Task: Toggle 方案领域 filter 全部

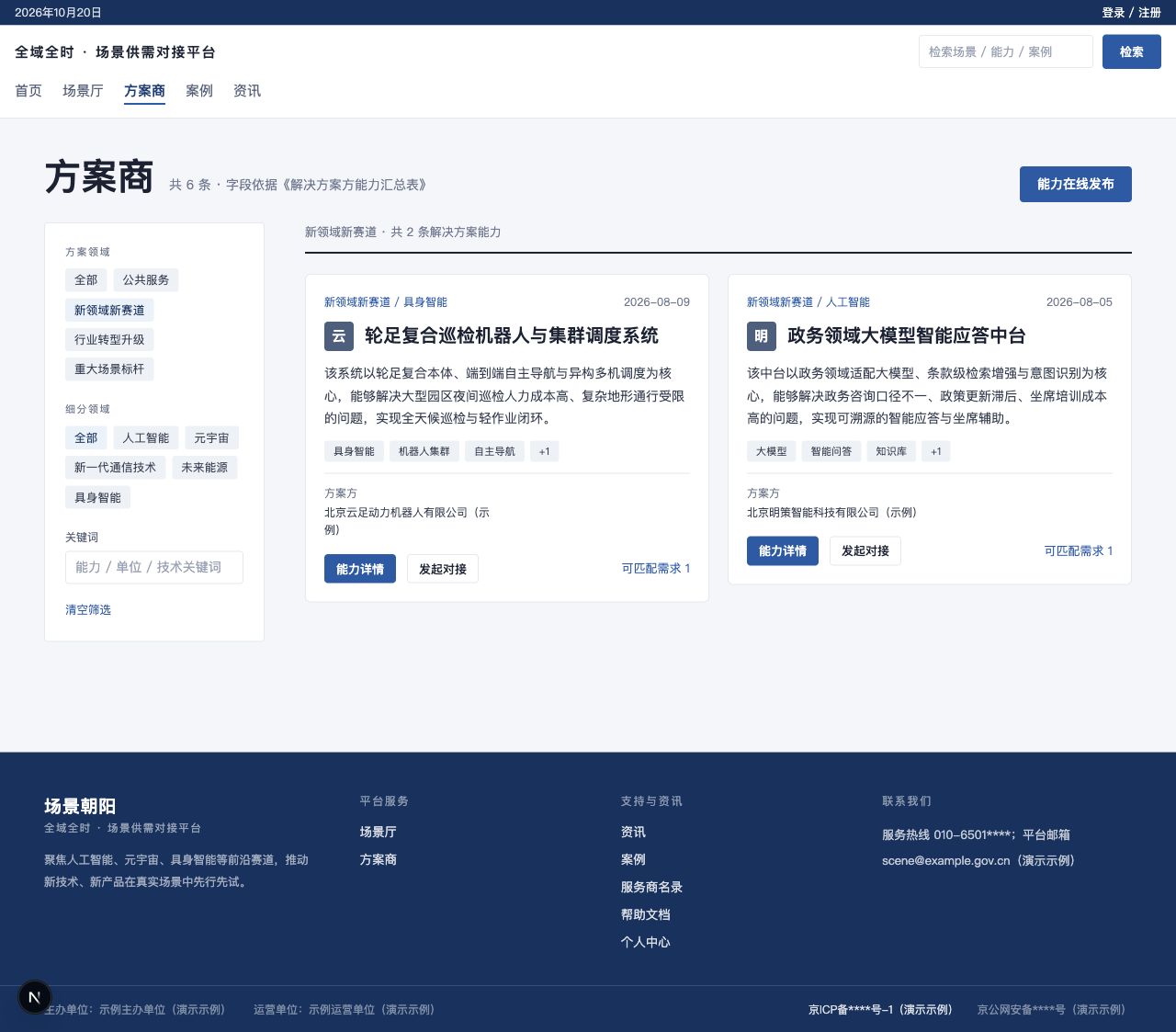Action: pyautogui.click(x=86, y=280)
